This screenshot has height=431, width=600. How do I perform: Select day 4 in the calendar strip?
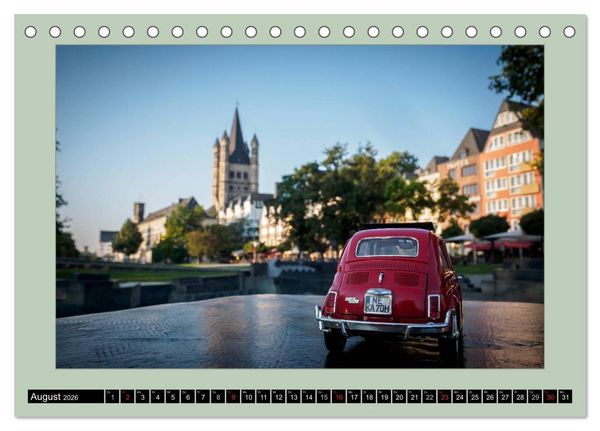pyautogui.click(x=158, y=397)
